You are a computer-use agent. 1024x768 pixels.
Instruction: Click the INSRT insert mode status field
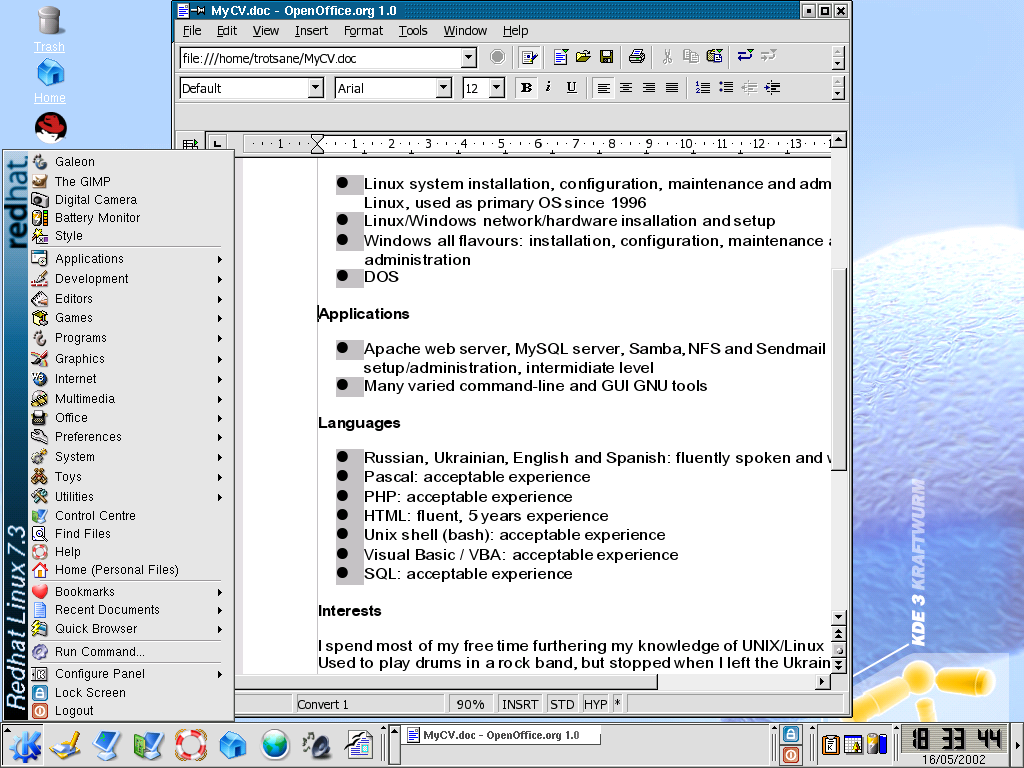pos(520,704)
